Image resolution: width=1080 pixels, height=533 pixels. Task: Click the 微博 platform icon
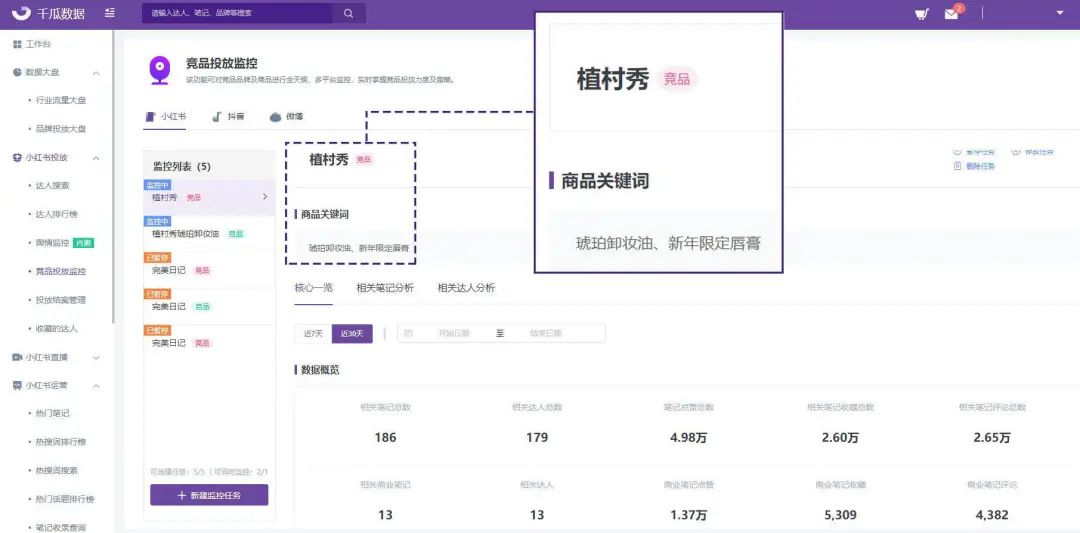click(276, 116)
